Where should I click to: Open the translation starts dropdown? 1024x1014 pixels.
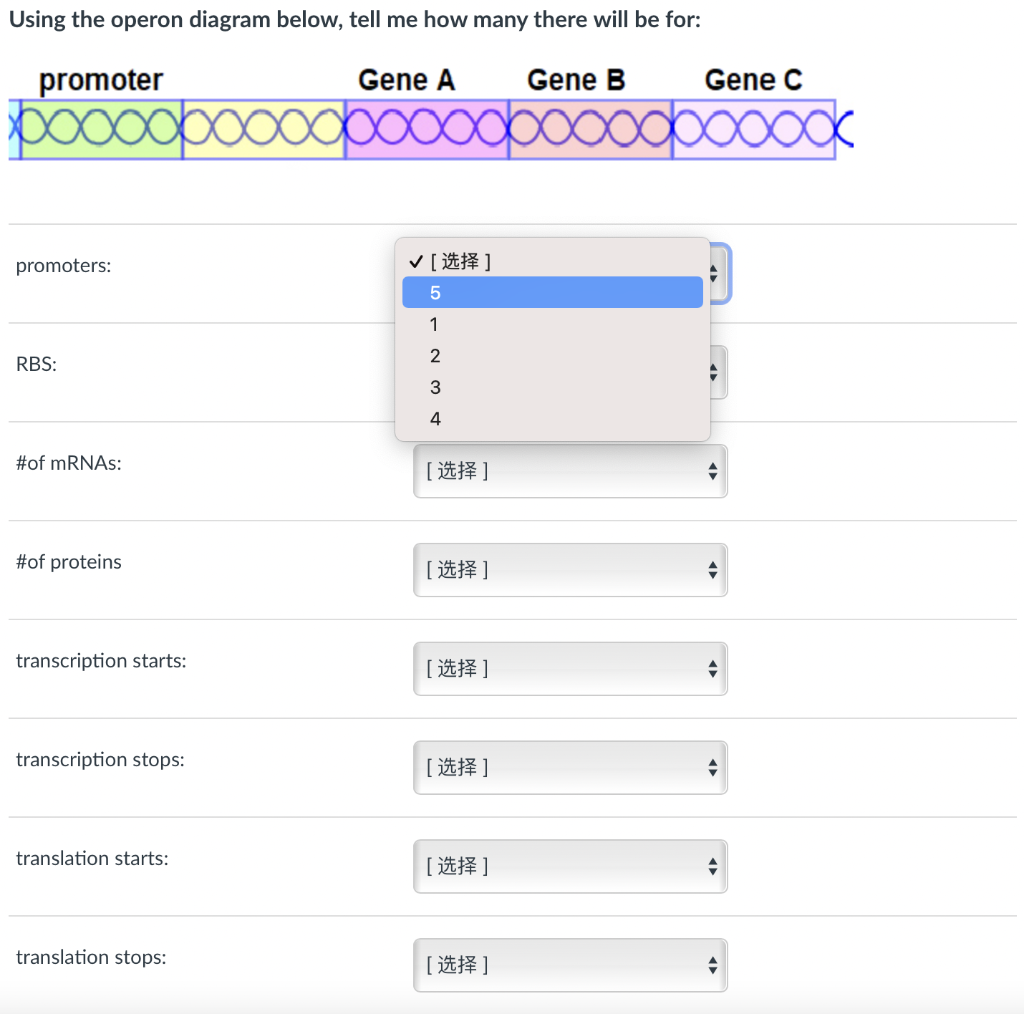[570, 866]
